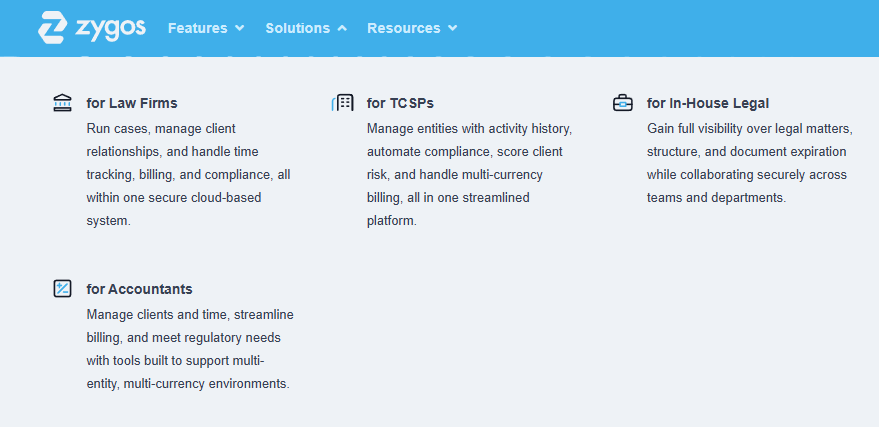The width and height of the screenshot is (879, 427).
Task: Click the Solutions menu label
Action: [297, 28]
